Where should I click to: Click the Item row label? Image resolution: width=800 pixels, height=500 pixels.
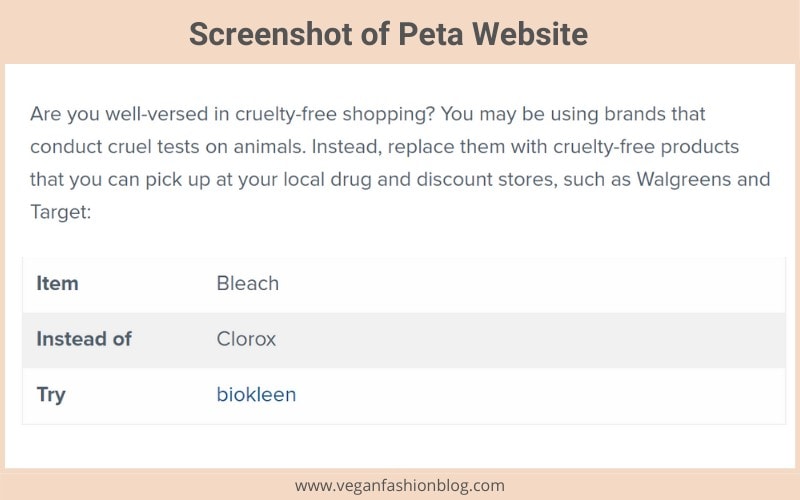pos(57,283)
